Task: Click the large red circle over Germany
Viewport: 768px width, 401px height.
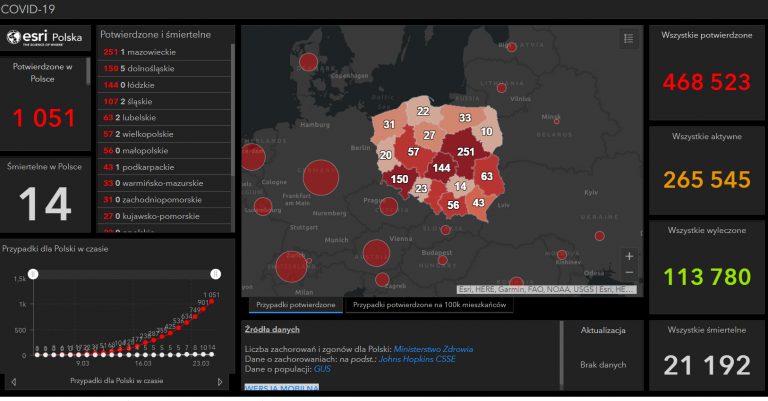Action: (x=321, y=177)
